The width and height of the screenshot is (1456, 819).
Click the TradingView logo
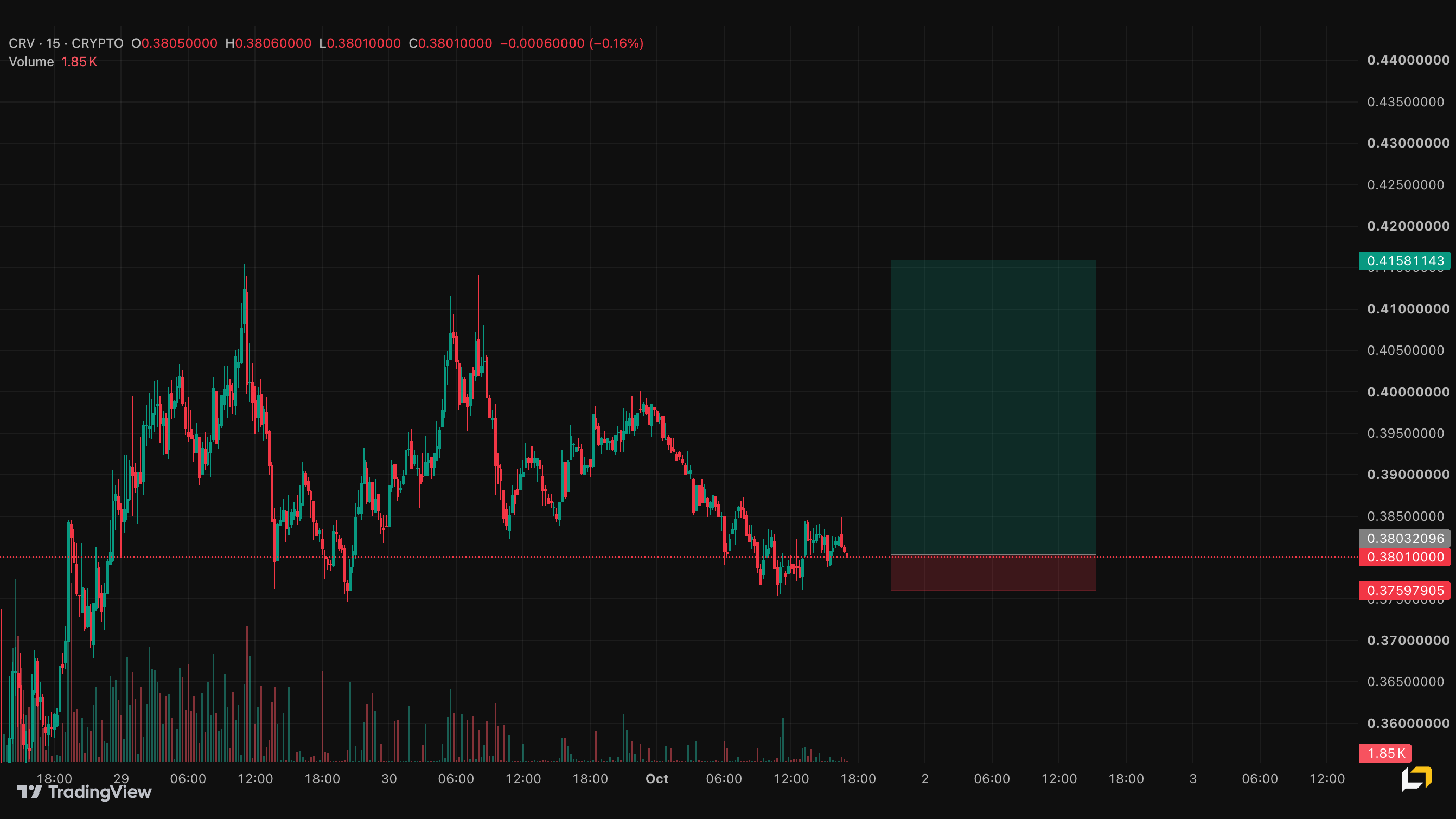point(84,792)
